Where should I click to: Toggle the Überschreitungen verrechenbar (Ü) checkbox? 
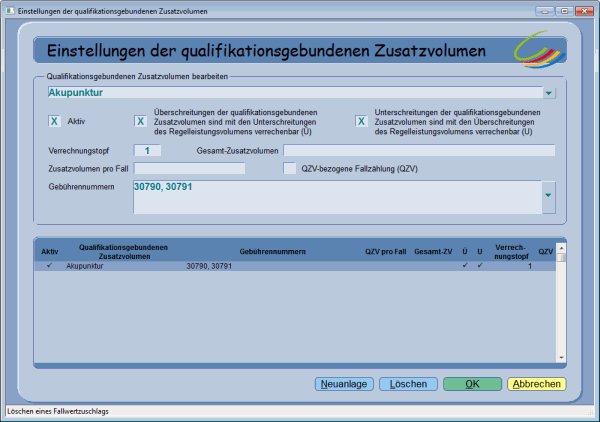coord(140,122)
